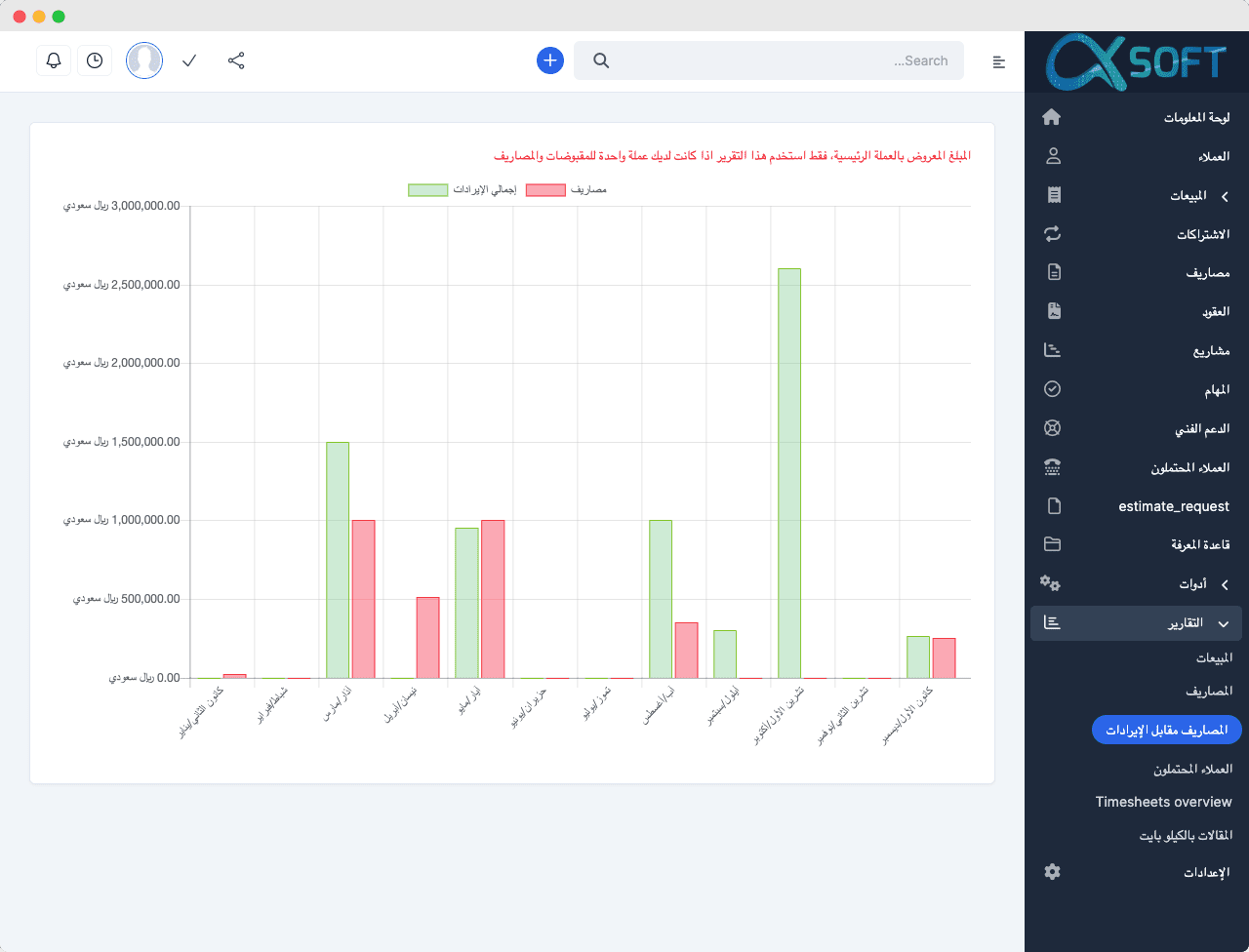The image size is (1249, 952).
Task: Click the August red expenses bar
Action: click(686, 651)
